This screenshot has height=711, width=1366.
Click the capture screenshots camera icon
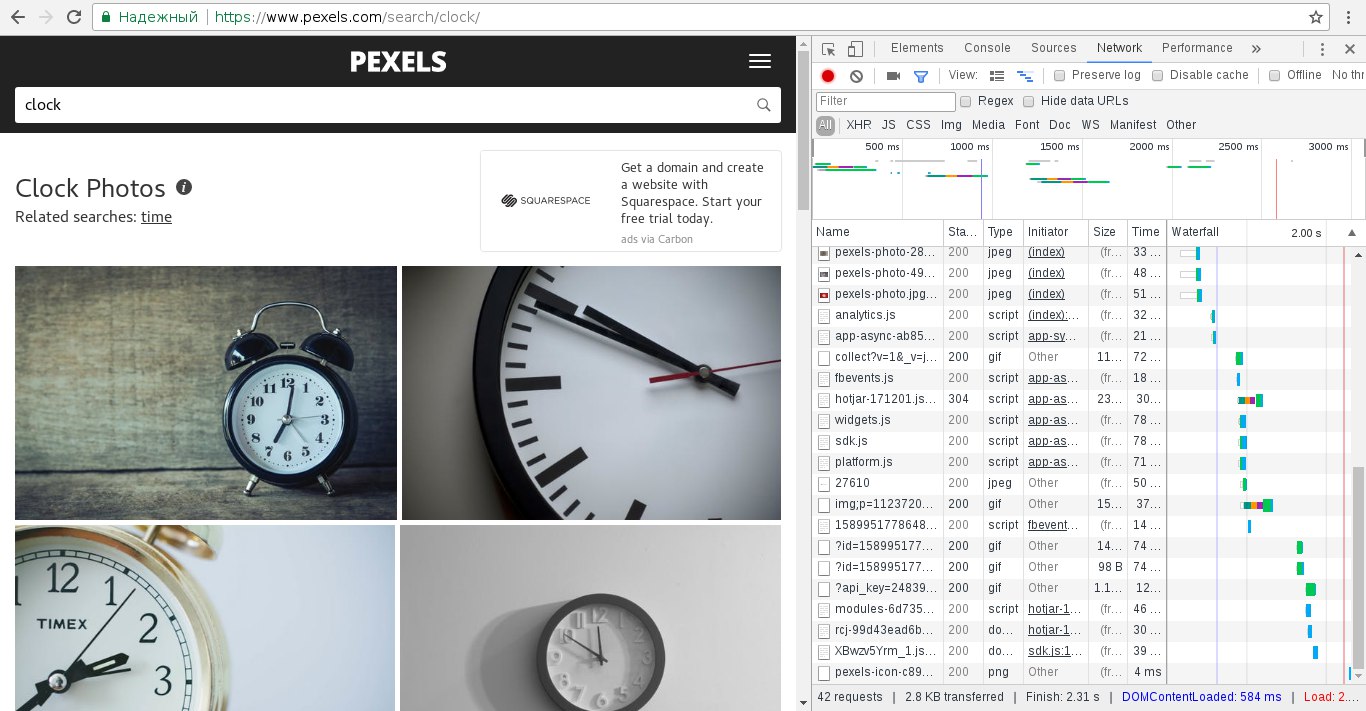[894, 76]
